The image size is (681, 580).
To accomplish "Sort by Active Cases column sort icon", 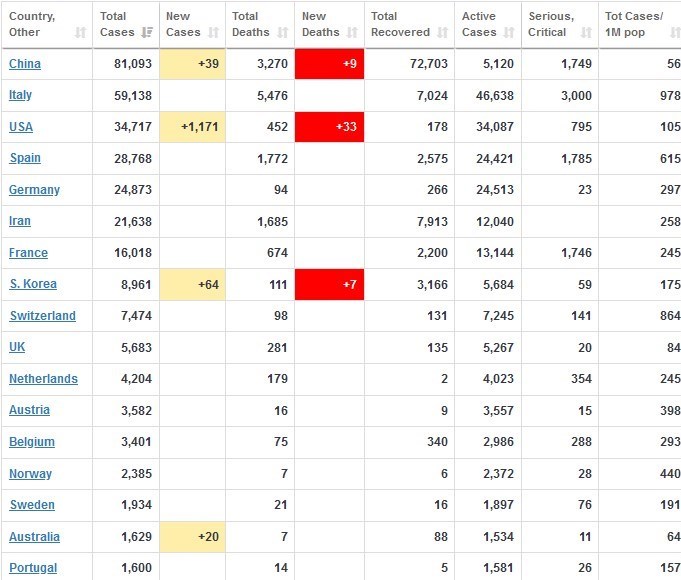I will click(x=509, y=33).
